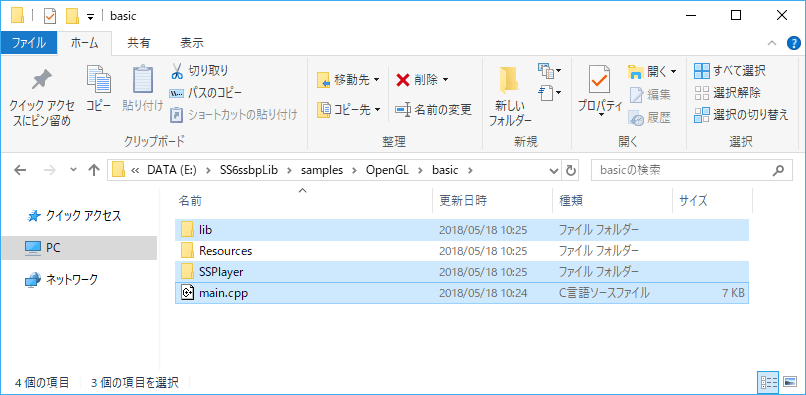The height and width of the screenshot is (395, 806).
Task: Select the main.cpp file
Action: pos(462,293)
